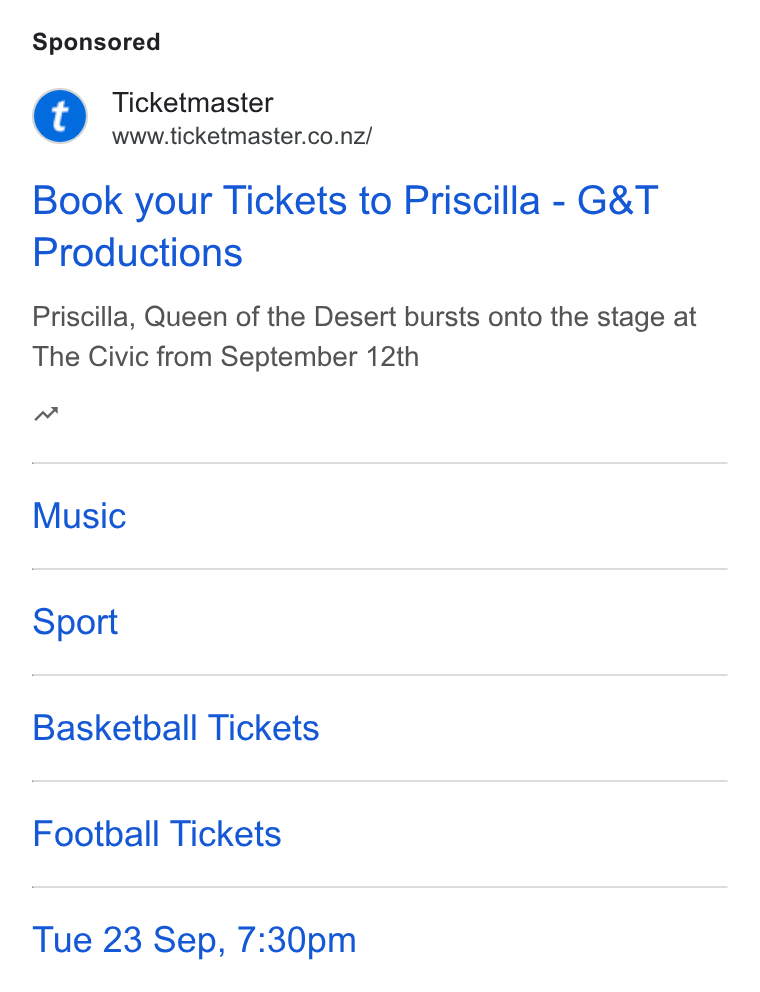Click the word Tickets in Football Tickets
This screenshot has width=760, height=992.
tap(225, 834)
